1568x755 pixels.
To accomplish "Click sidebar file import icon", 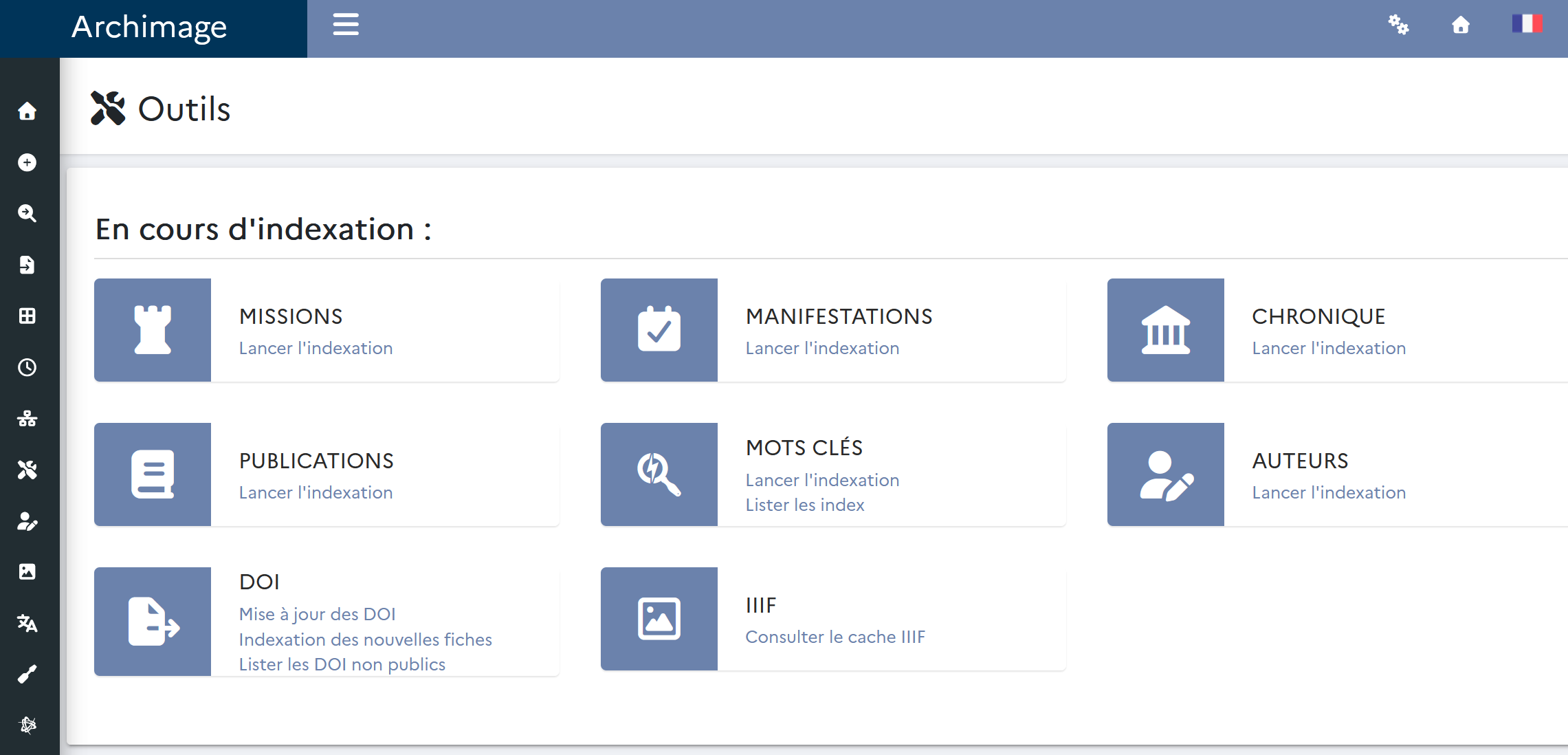I will [x=27, y=265].
